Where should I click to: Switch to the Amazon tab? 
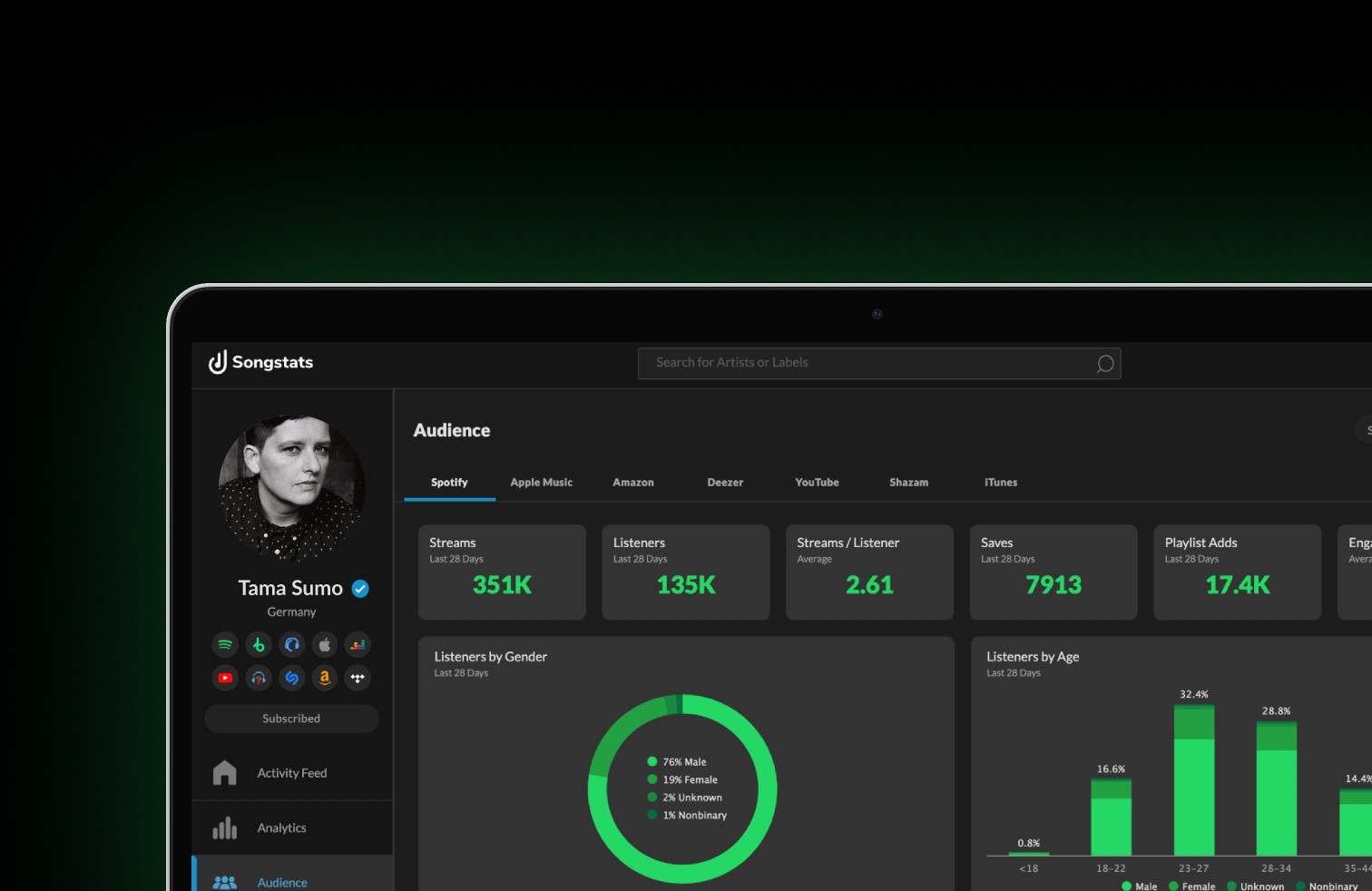click(633, 483)
